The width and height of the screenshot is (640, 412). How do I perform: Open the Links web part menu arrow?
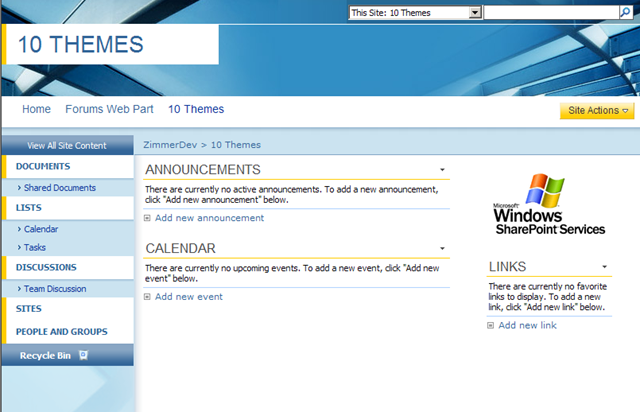(x=605, y=268)
